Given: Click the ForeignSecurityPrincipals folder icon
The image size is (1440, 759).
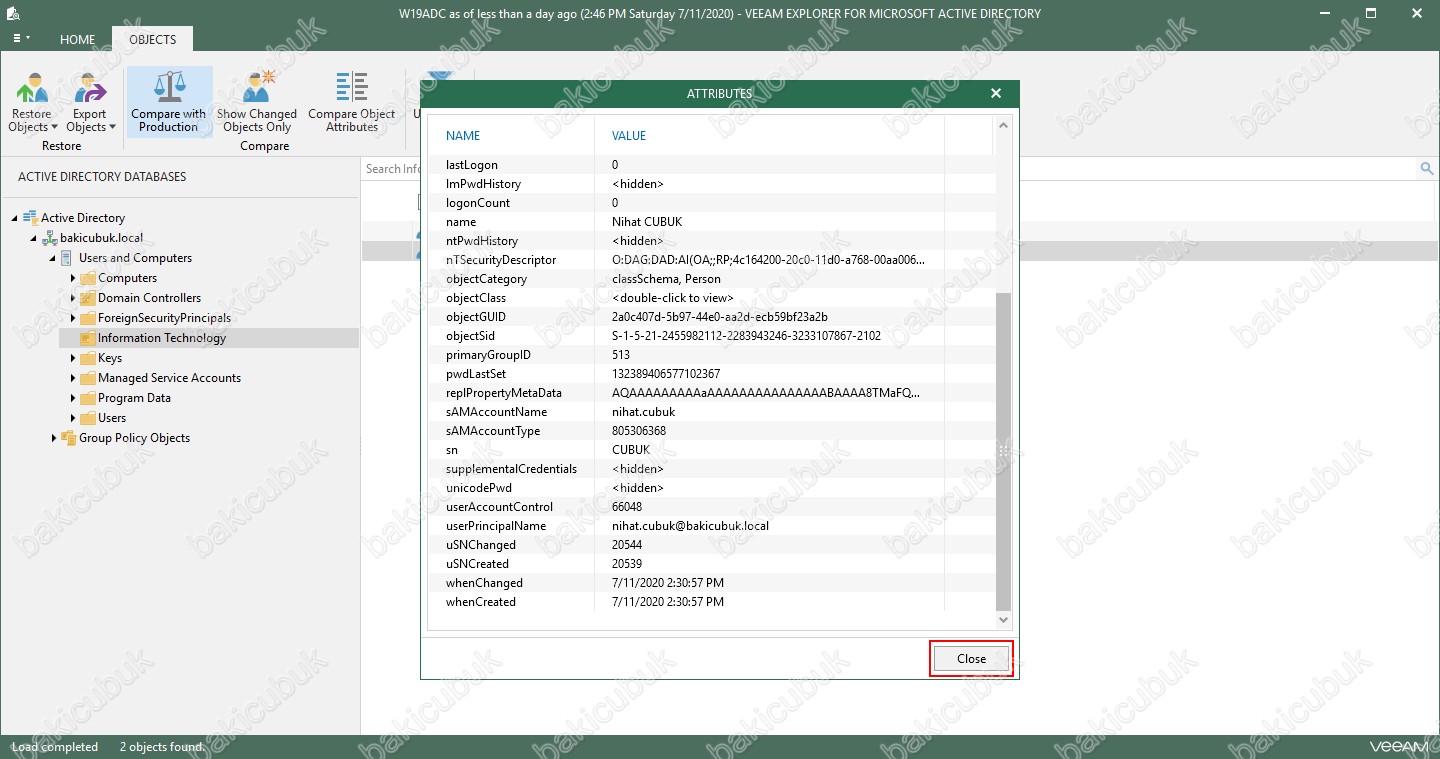Looking at the screenshot, I should 88,318.
